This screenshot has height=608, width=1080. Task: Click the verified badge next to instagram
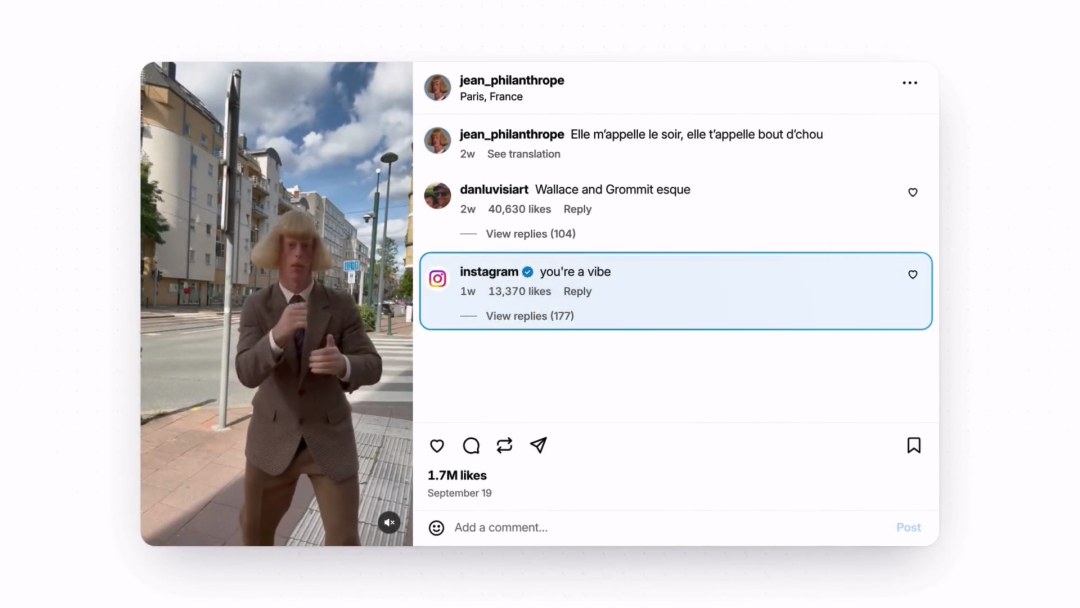tap(528, 272)
